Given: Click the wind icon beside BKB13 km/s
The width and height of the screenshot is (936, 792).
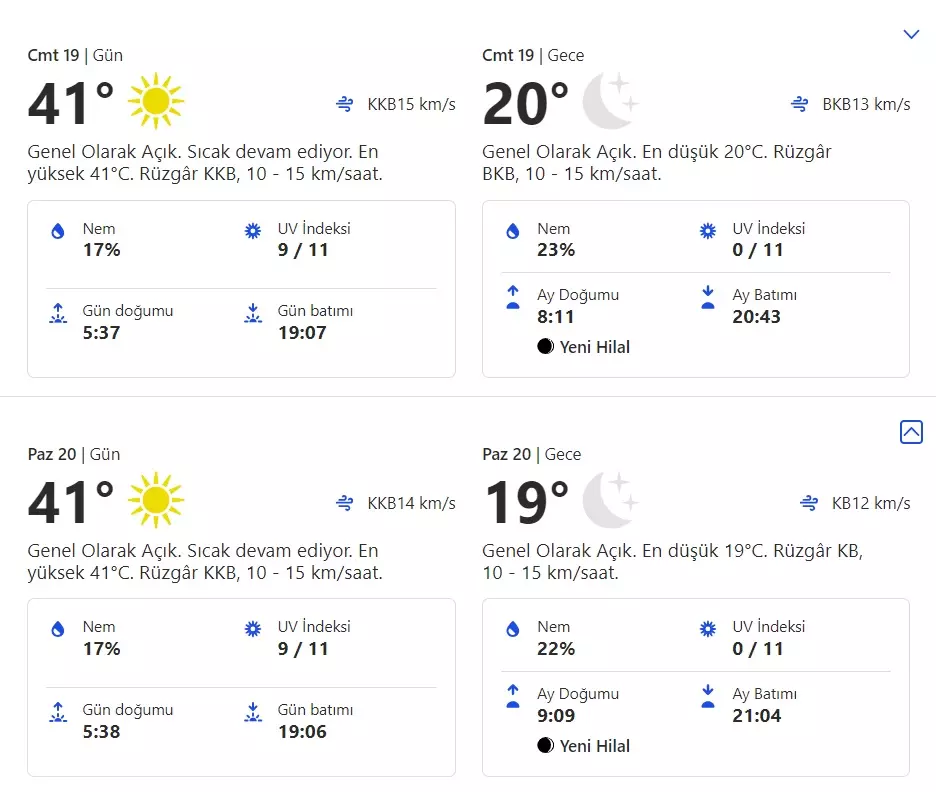Looking at the screenshot, I should pyautogui.click(x=799, y=104).
